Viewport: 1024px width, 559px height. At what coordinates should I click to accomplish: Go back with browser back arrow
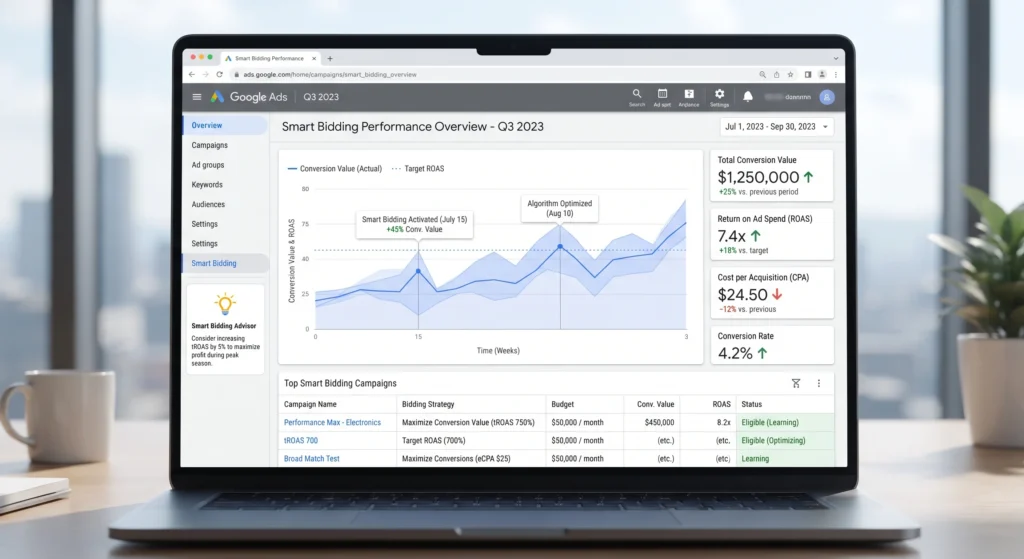click(191, 74)
